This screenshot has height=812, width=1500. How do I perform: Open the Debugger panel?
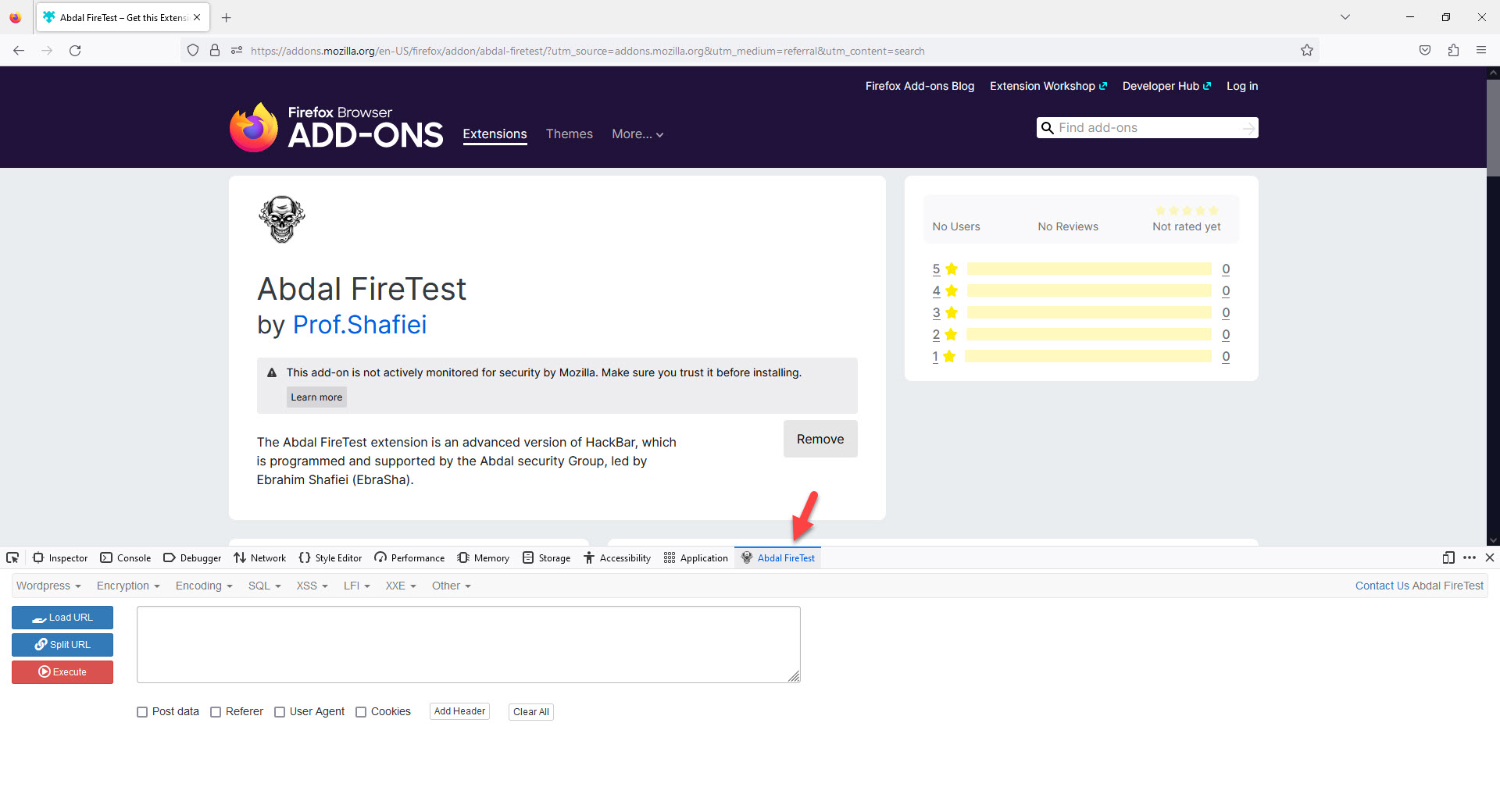tap(192, 557)
